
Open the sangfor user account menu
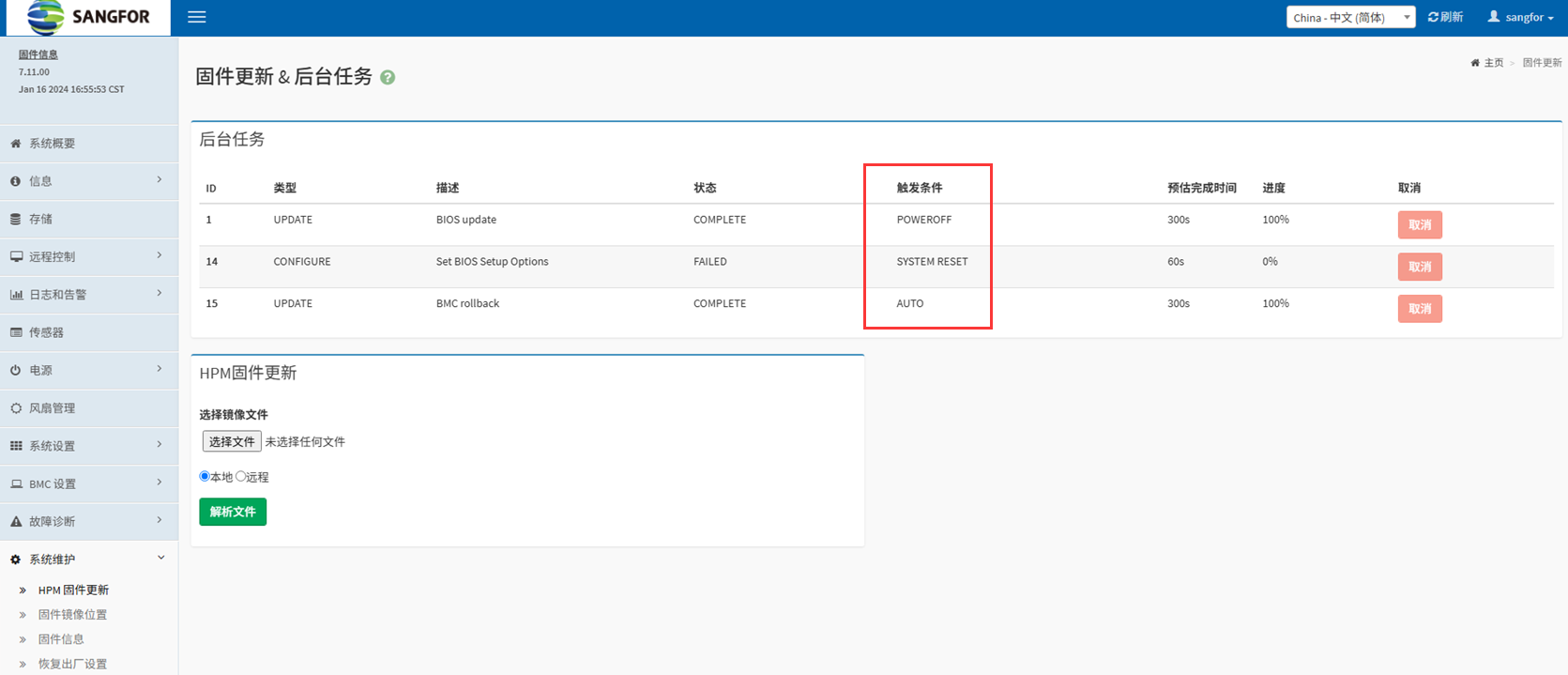point(1520,17)
